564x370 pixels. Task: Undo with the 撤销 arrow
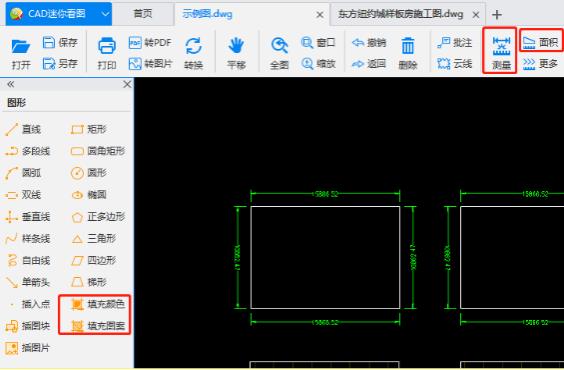(x=369, y=43)
